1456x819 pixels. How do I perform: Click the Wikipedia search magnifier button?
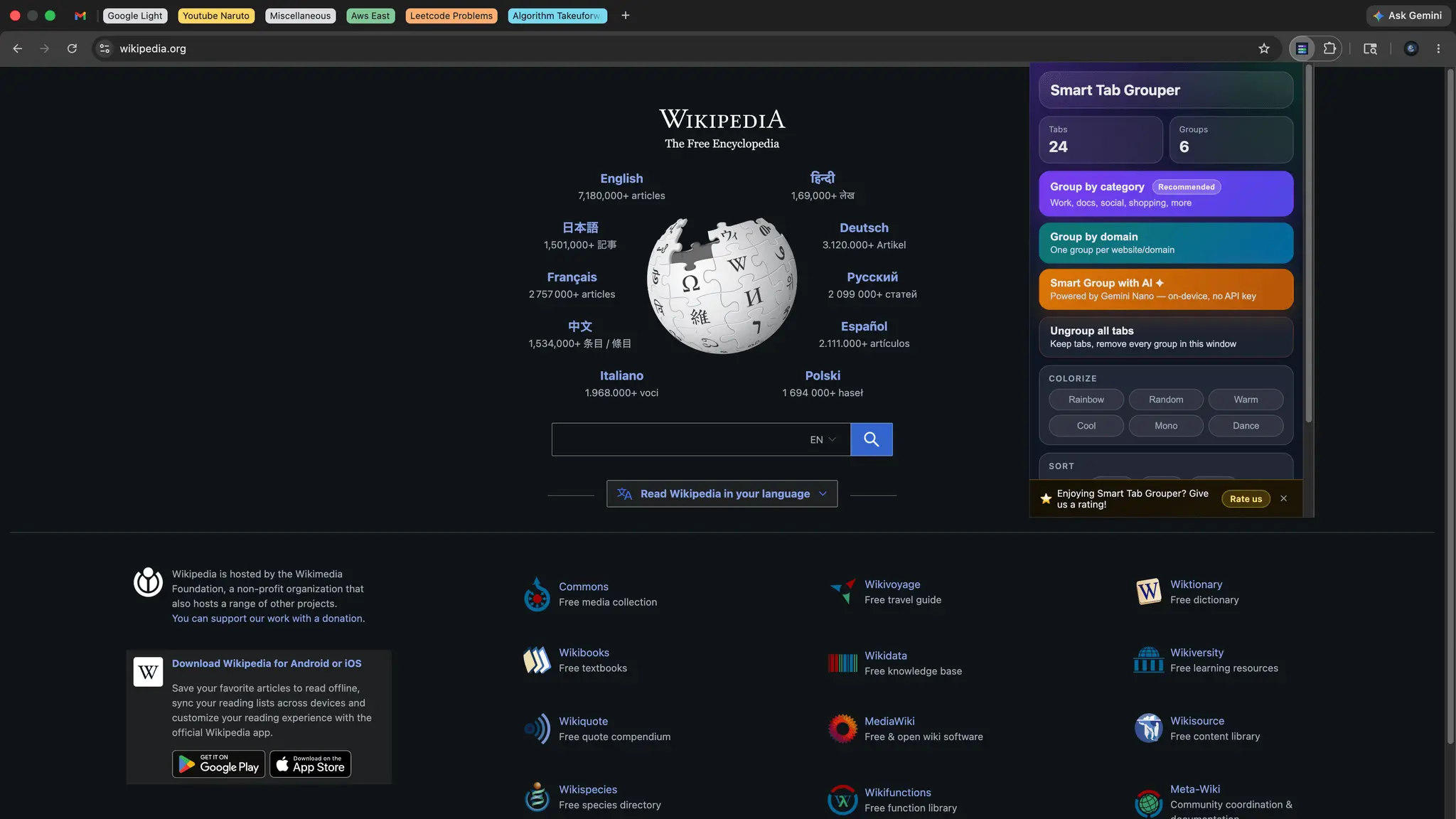click(871, 439)
